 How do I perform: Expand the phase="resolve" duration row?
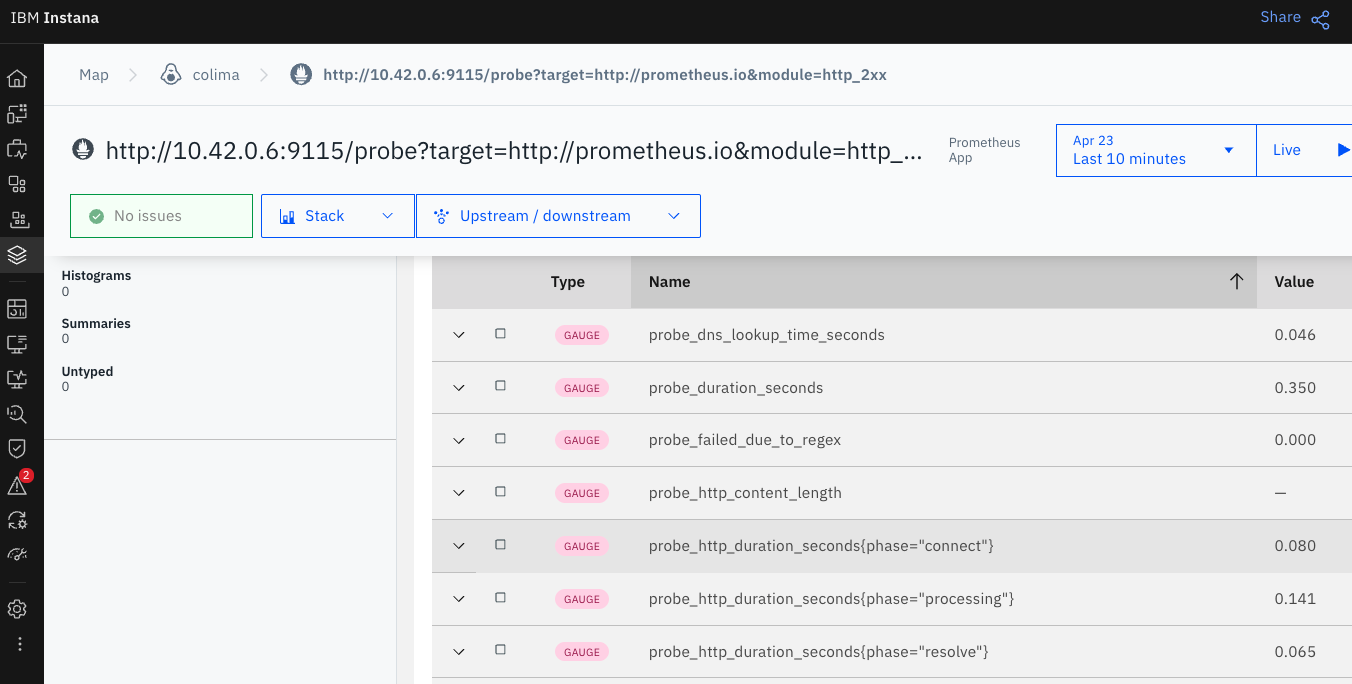[x=459, y=652]
